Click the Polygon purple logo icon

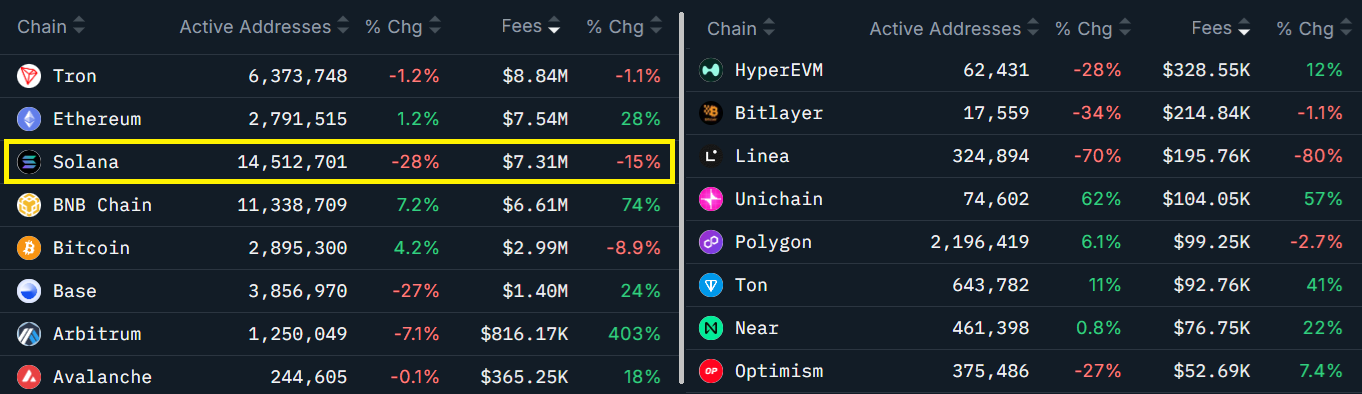[x=710, y=242]
